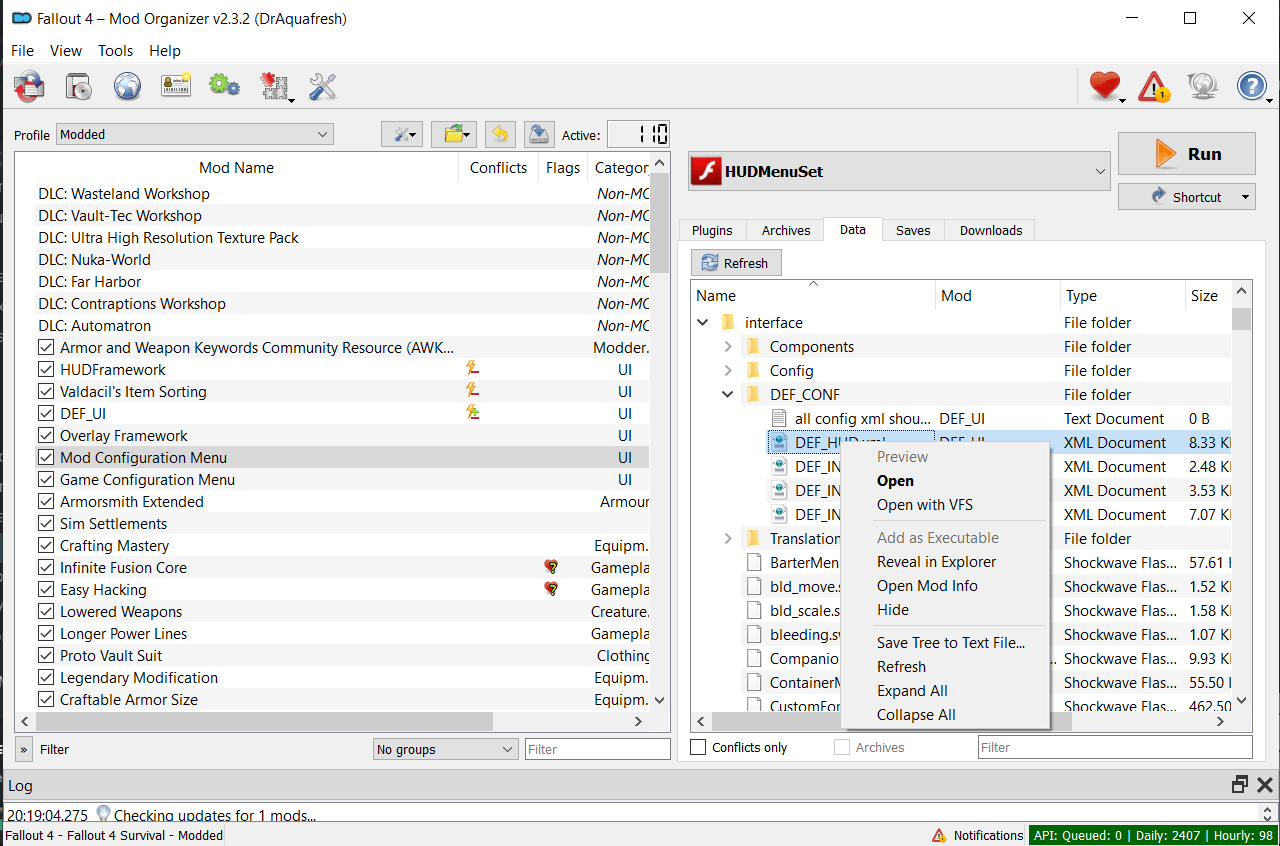Open Settings wrench and screwdriver icon
The width and height of the screenshot is (1280, 846).
tap(322, 87)
